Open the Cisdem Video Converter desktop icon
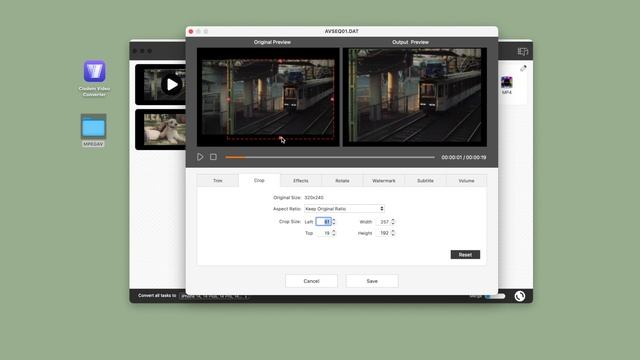 click(x=94, y=71)
